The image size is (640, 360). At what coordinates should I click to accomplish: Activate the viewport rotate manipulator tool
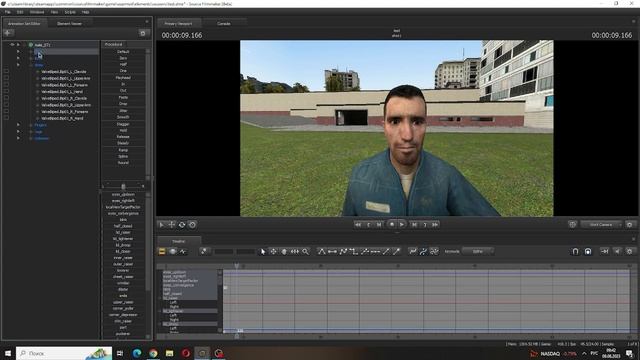(182, 224)
